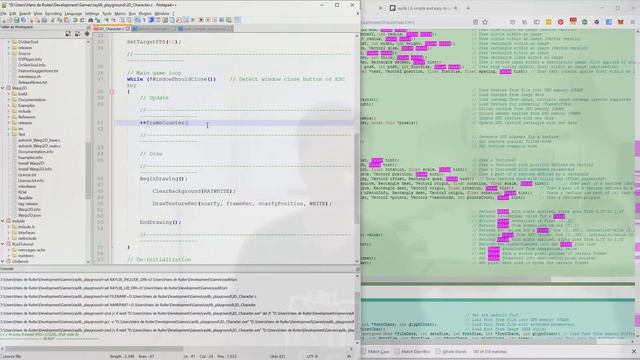This screenshot has height=360, width=640.
Task: Click the orange fox extension icon in Firefox
Action: [620, 22]
